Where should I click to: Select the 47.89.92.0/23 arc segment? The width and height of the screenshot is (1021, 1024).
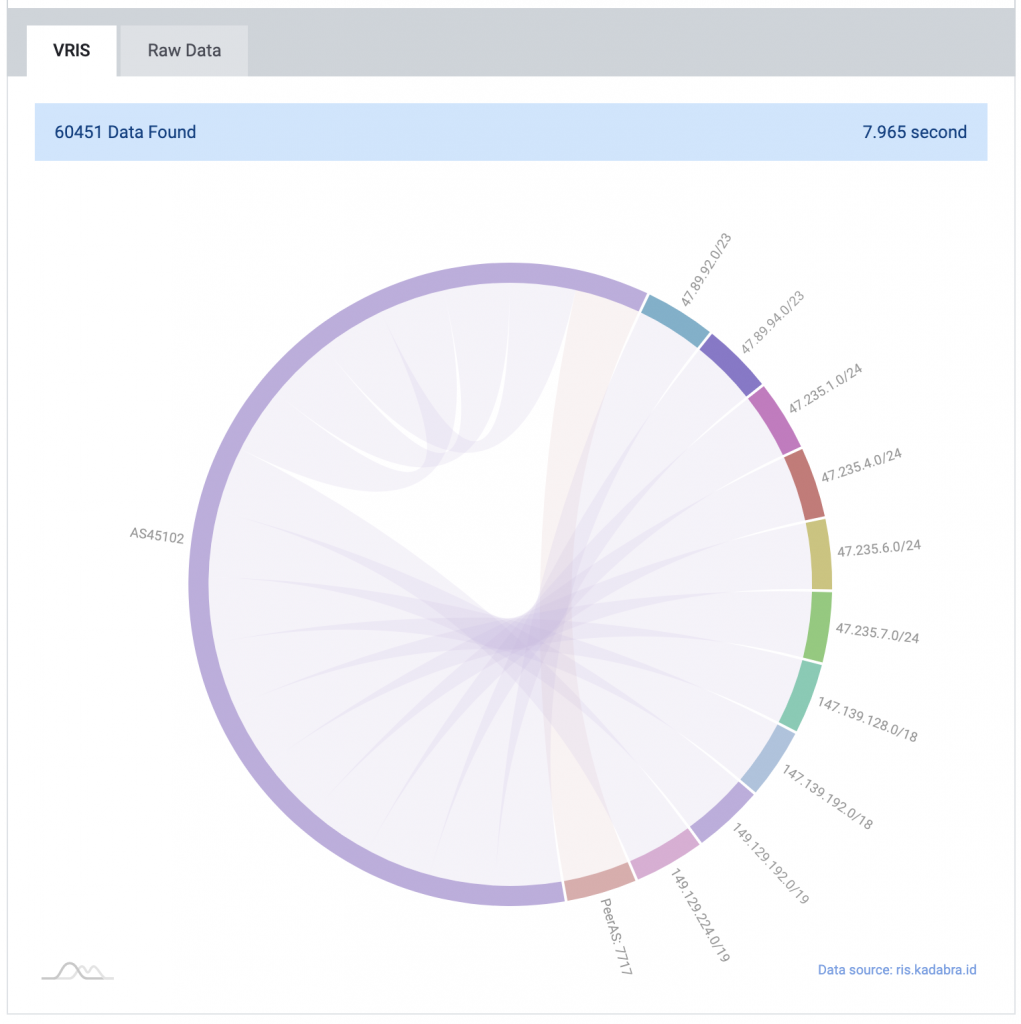[x=675, y=320]
